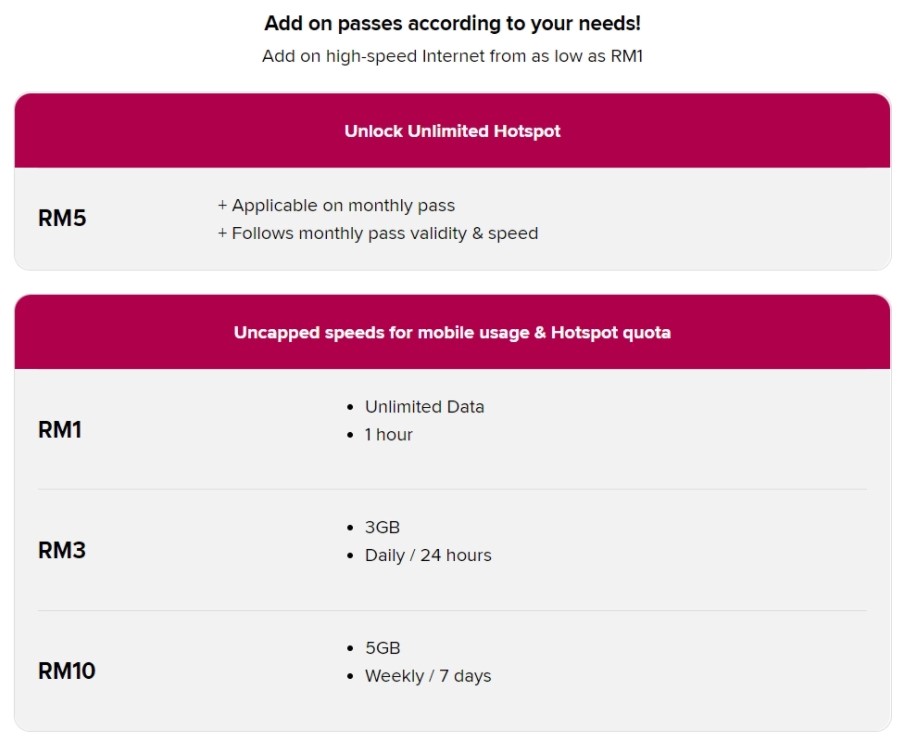Click the Add on passes heading
The height and width of the screenshot is (741, 905).
(452, 23)
